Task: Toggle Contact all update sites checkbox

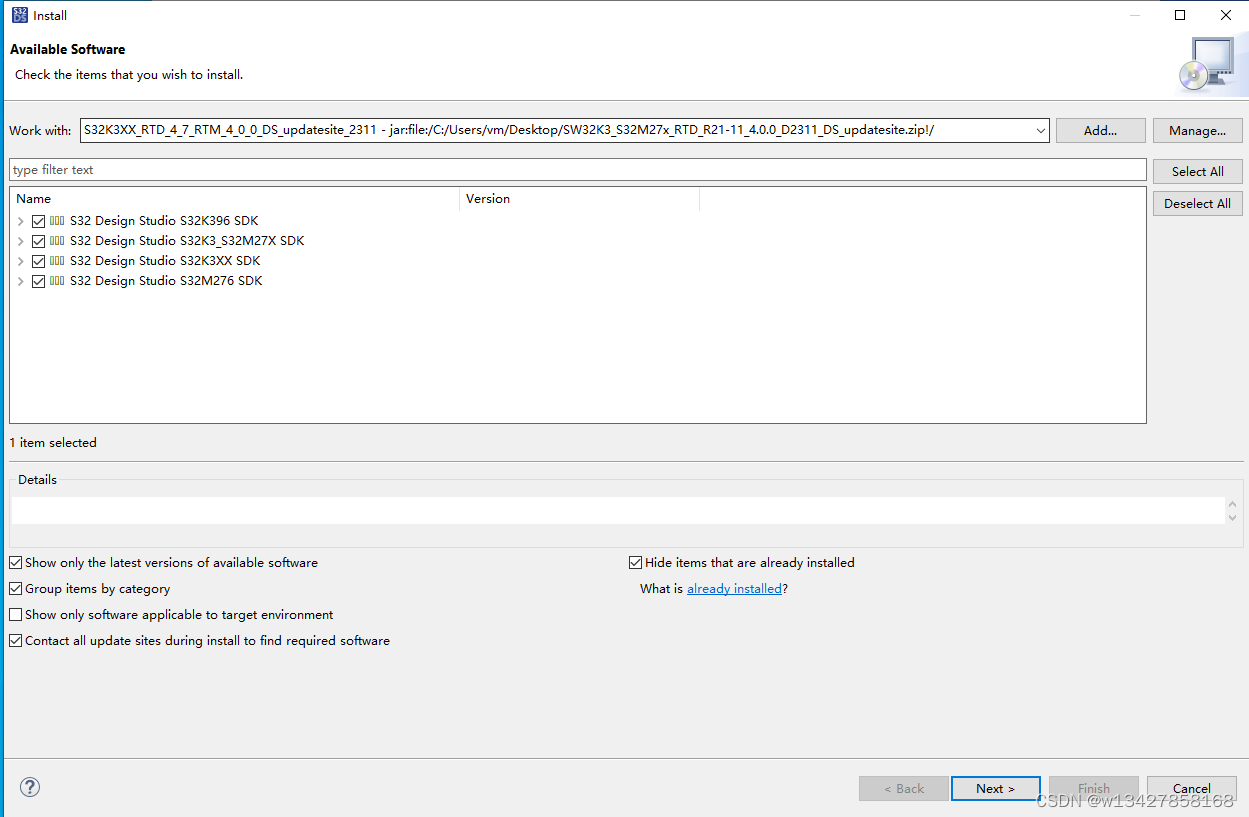Action: pos(15,641)
